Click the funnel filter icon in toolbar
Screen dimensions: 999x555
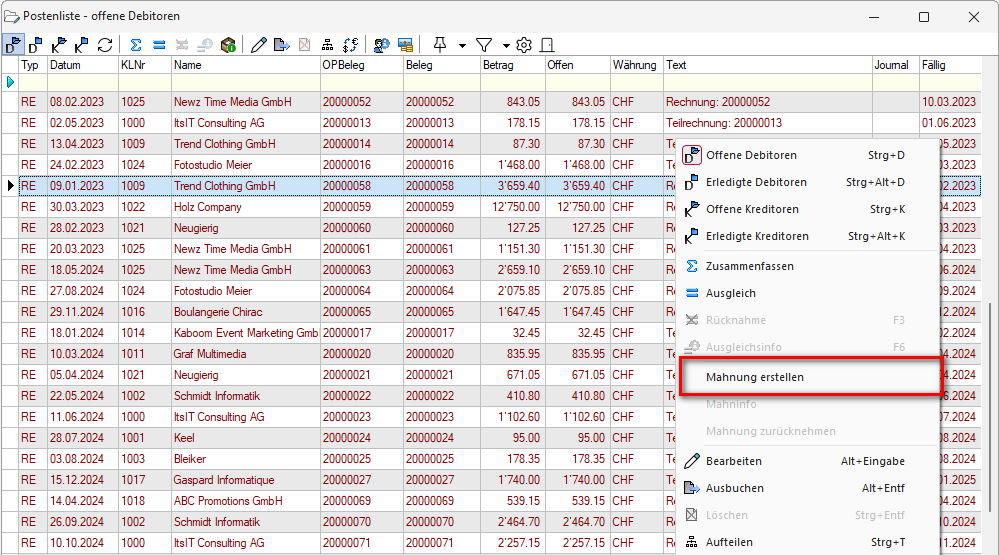484,45
